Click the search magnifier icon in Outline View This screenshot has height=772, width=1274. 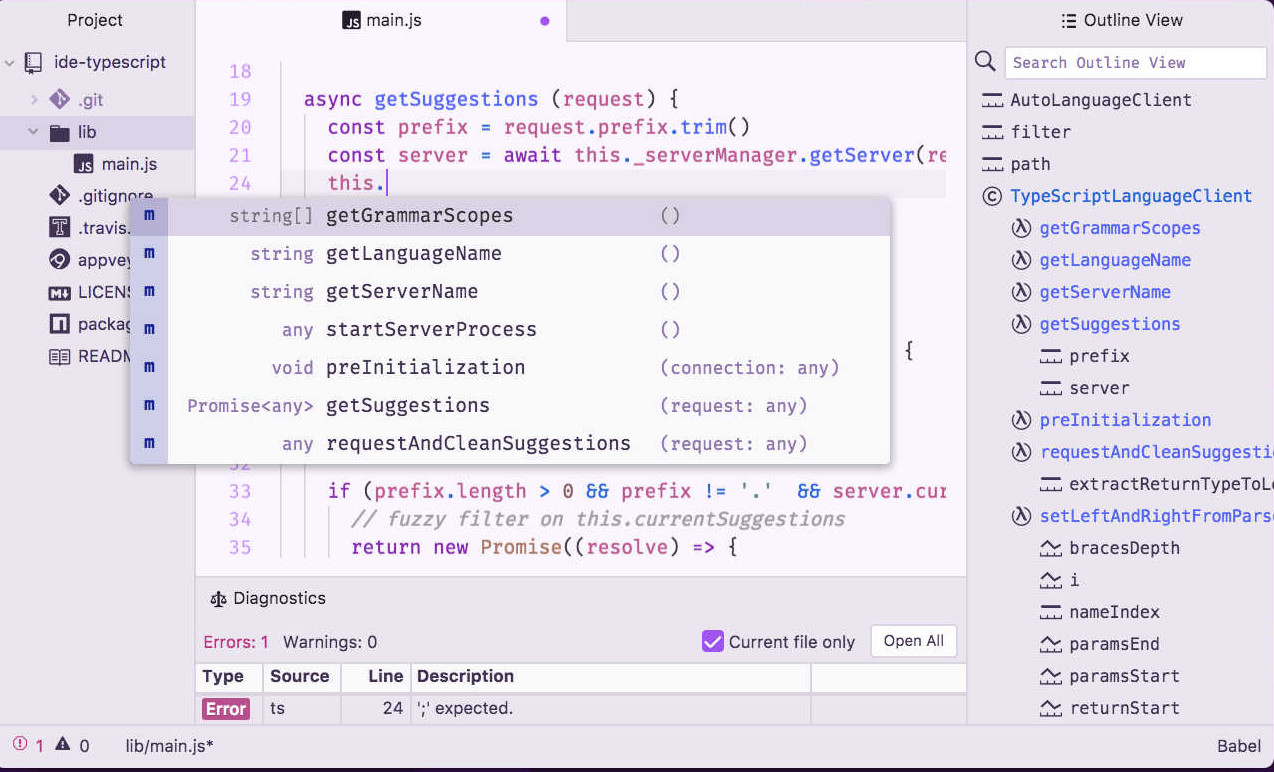pos(985,62)
